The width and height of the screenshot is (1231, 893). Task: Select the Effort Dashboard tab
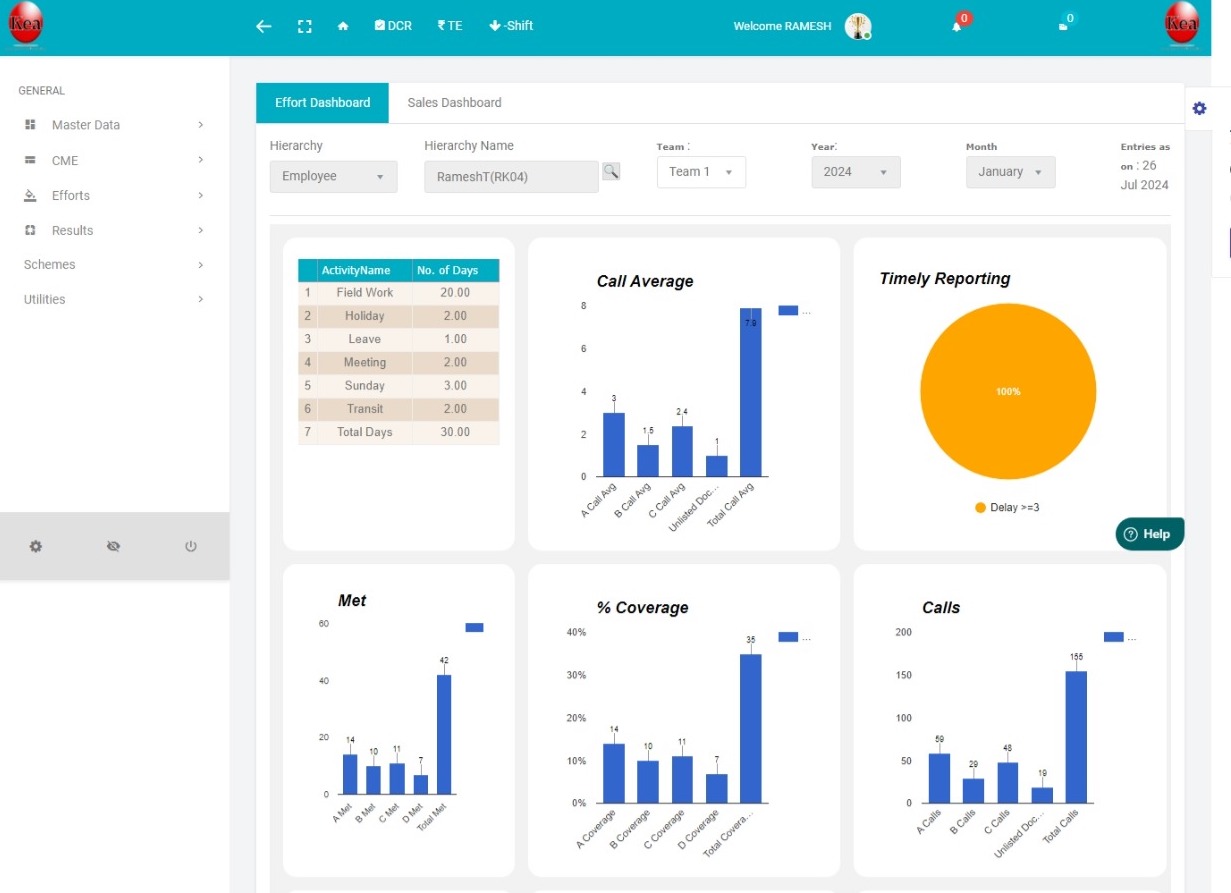point(321,102)
